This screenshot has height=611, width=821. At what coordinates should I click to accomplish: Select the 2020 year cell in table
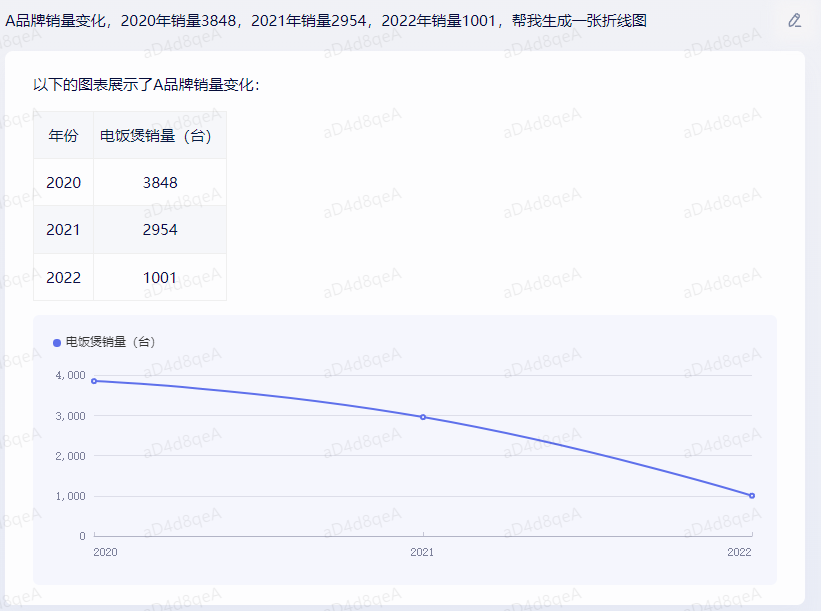click(x=63, y=182)
